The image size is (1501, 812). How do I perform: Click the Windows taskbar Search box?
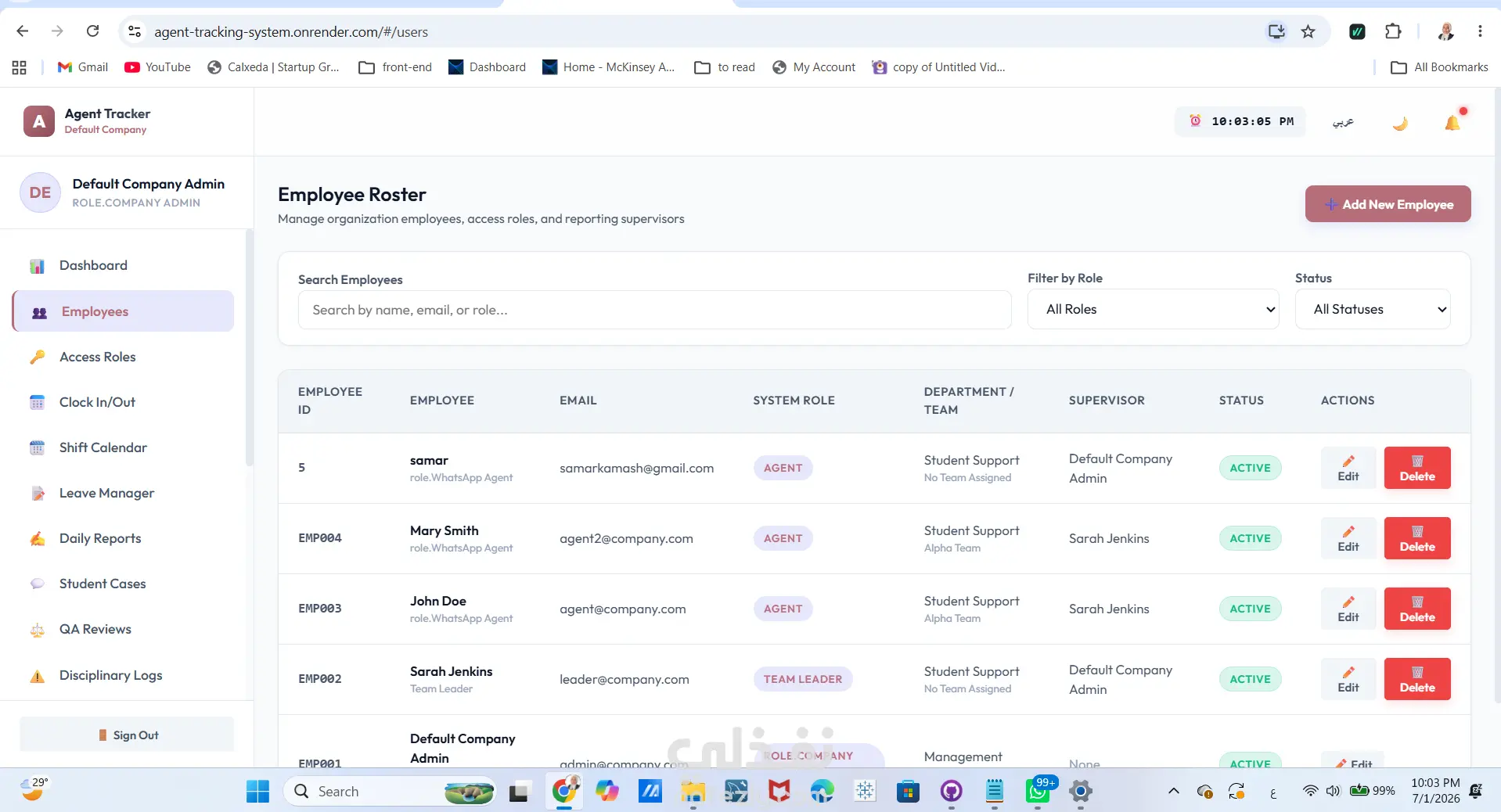tap(389, 792)
